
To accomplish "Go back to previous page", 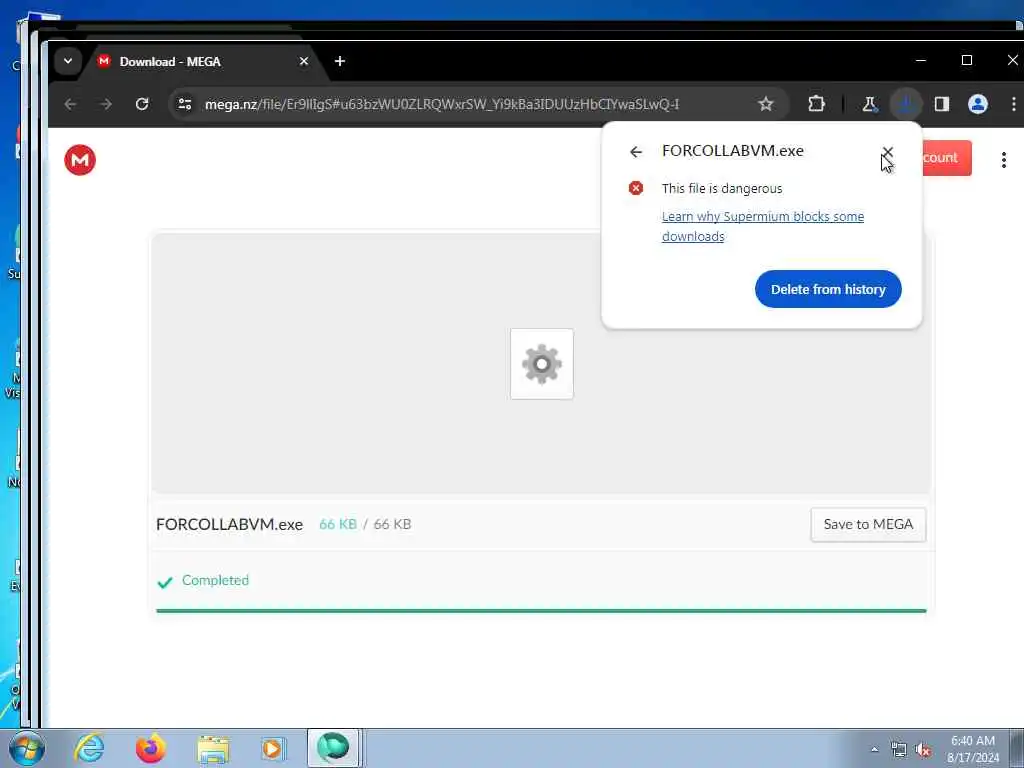I will (71, 104).
